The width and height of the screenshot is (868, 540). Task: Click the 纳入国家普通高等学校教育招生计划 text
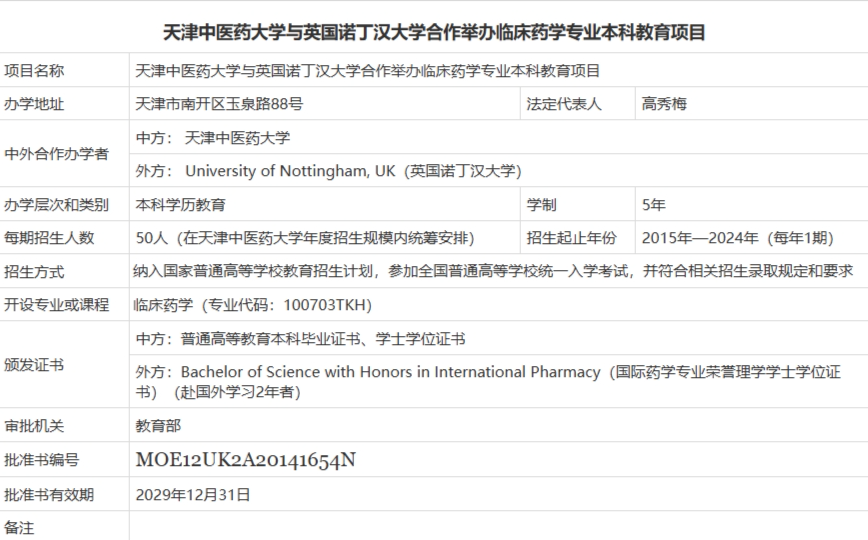click(493, 271)
